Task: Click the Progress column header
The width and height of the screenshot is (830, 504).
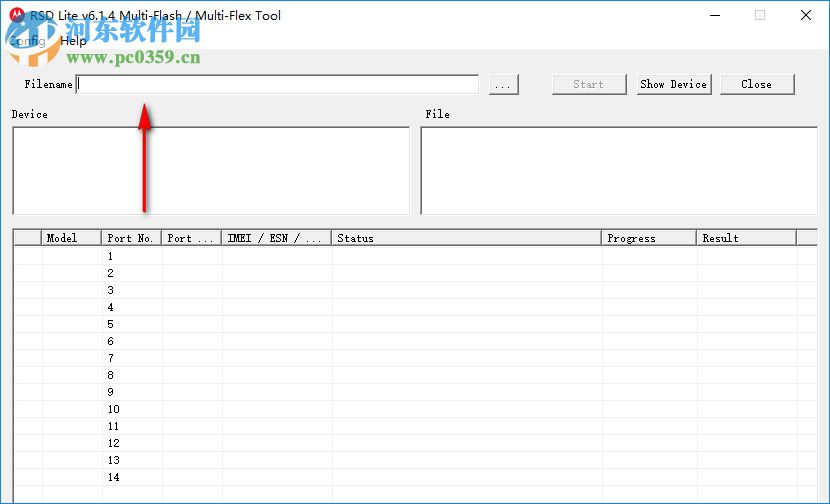Action: [x=649, y=238]
